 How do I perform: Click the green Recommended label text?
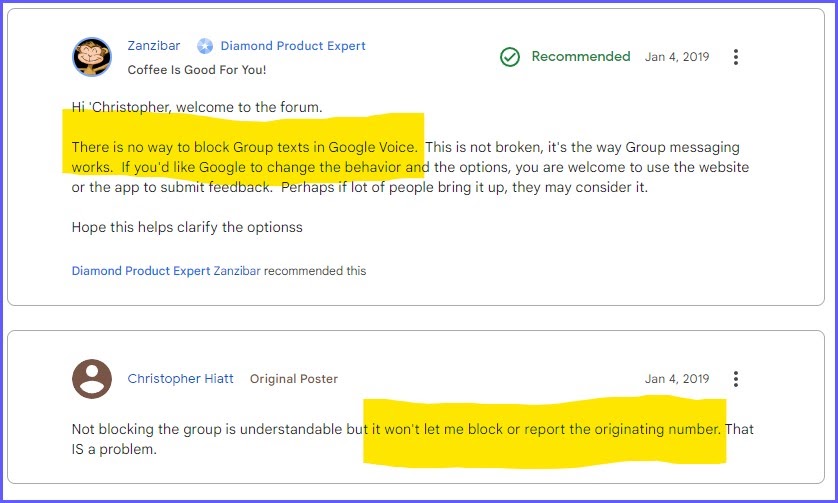point(581,56)
